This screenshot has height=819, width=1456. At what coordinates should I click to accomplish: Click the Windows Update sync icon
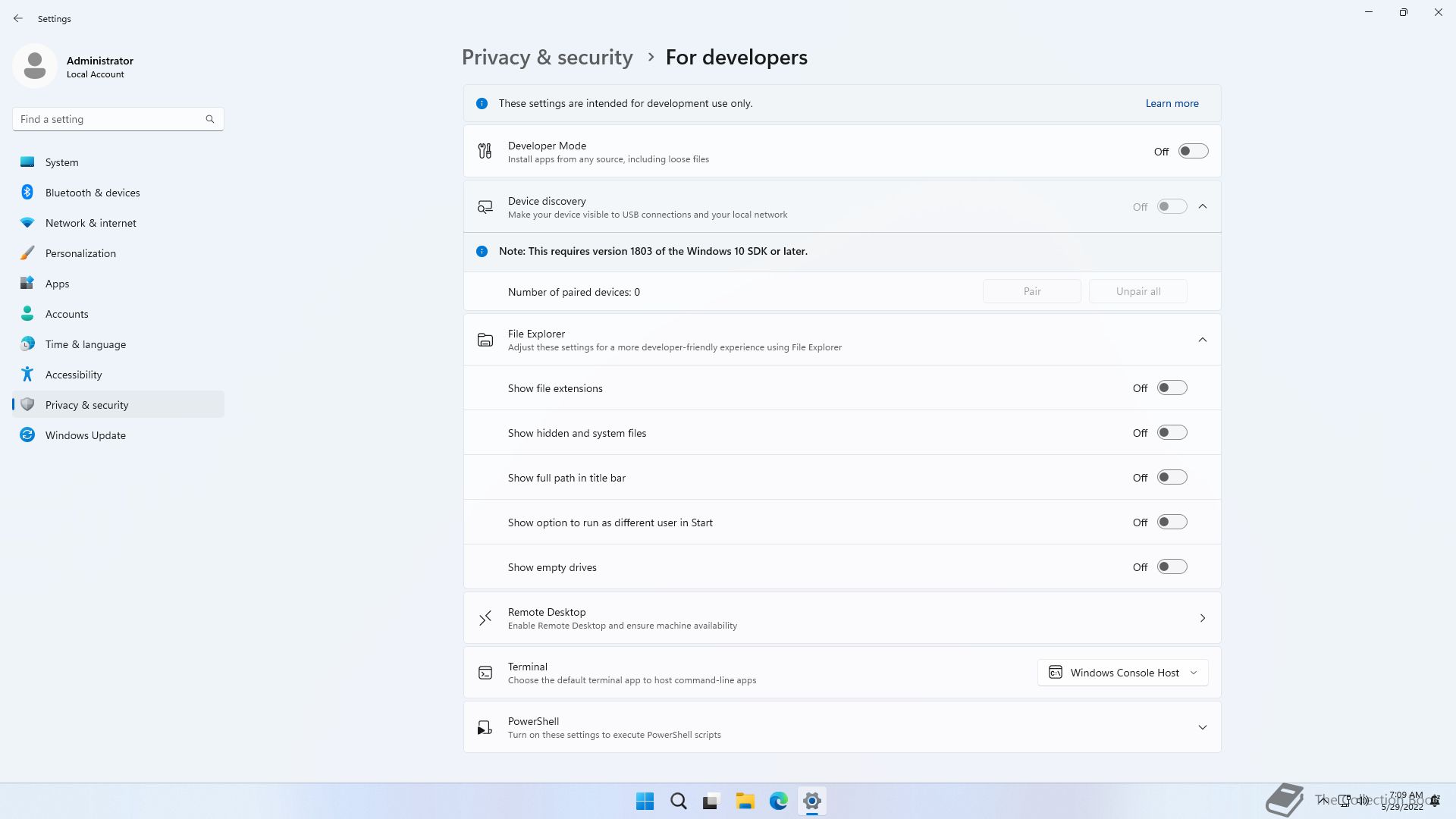pyautogui.click(x=27, y=435)
